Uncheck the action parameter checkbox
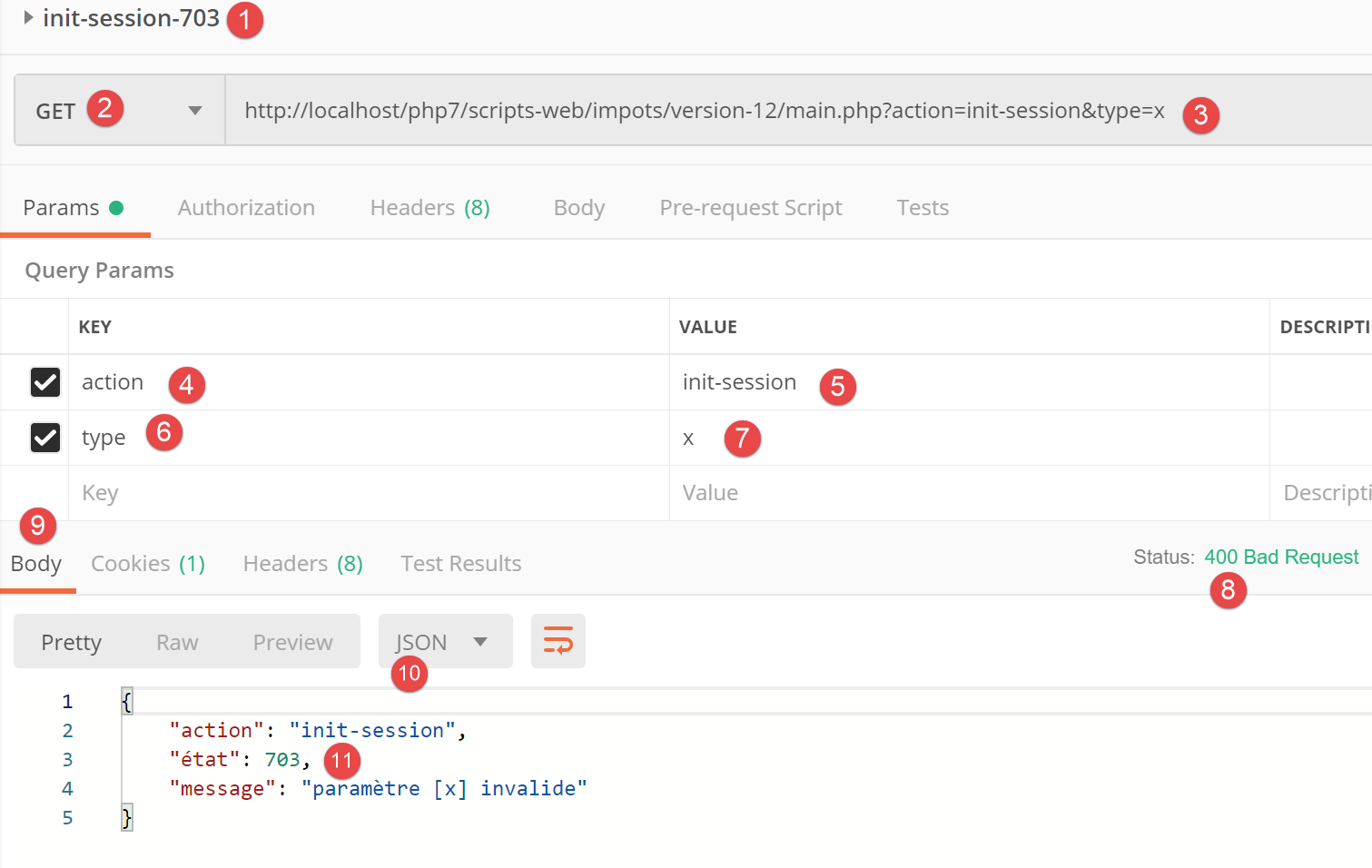This screenshot has height=868, width=1372. 45,382
